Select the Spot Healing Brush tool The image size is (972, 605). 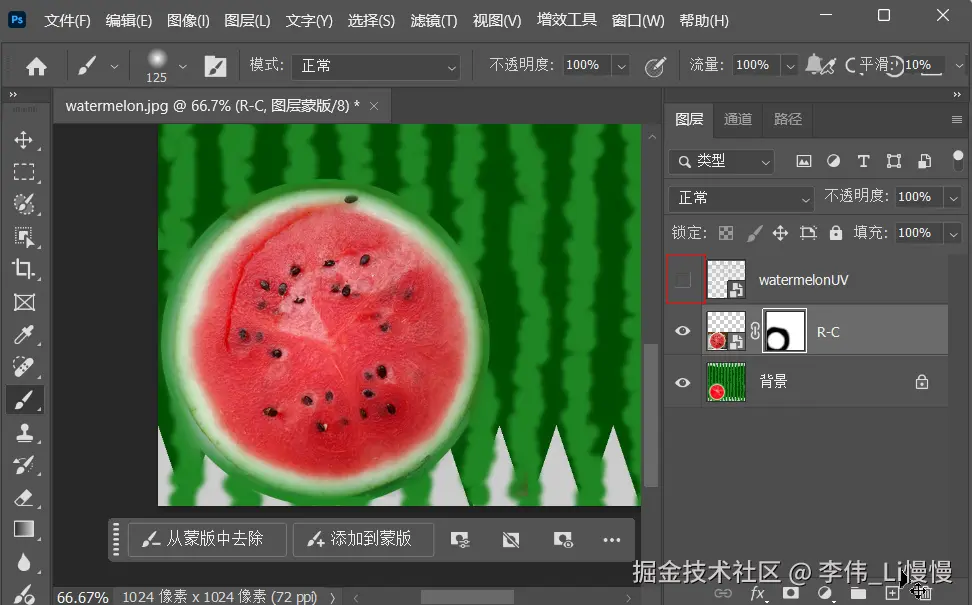click(24, 367)
